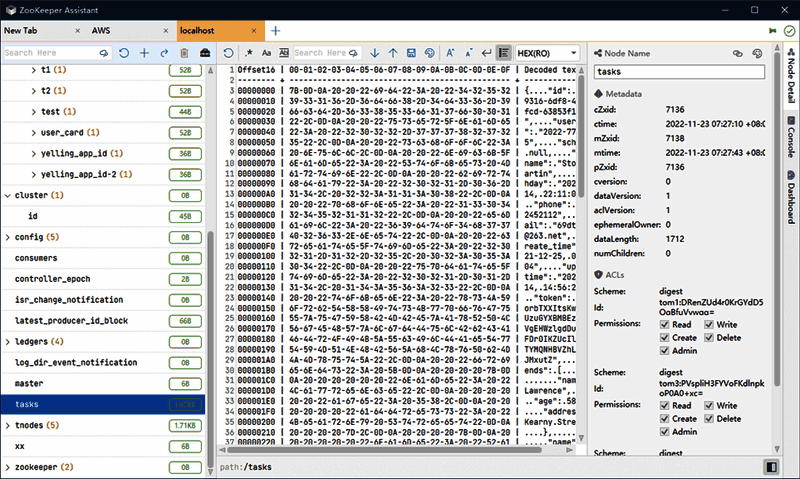The height and width of the screenshot is (479, 800).
Task: Click cloud search icon in editor search box
Action: (x=354, y=53)
